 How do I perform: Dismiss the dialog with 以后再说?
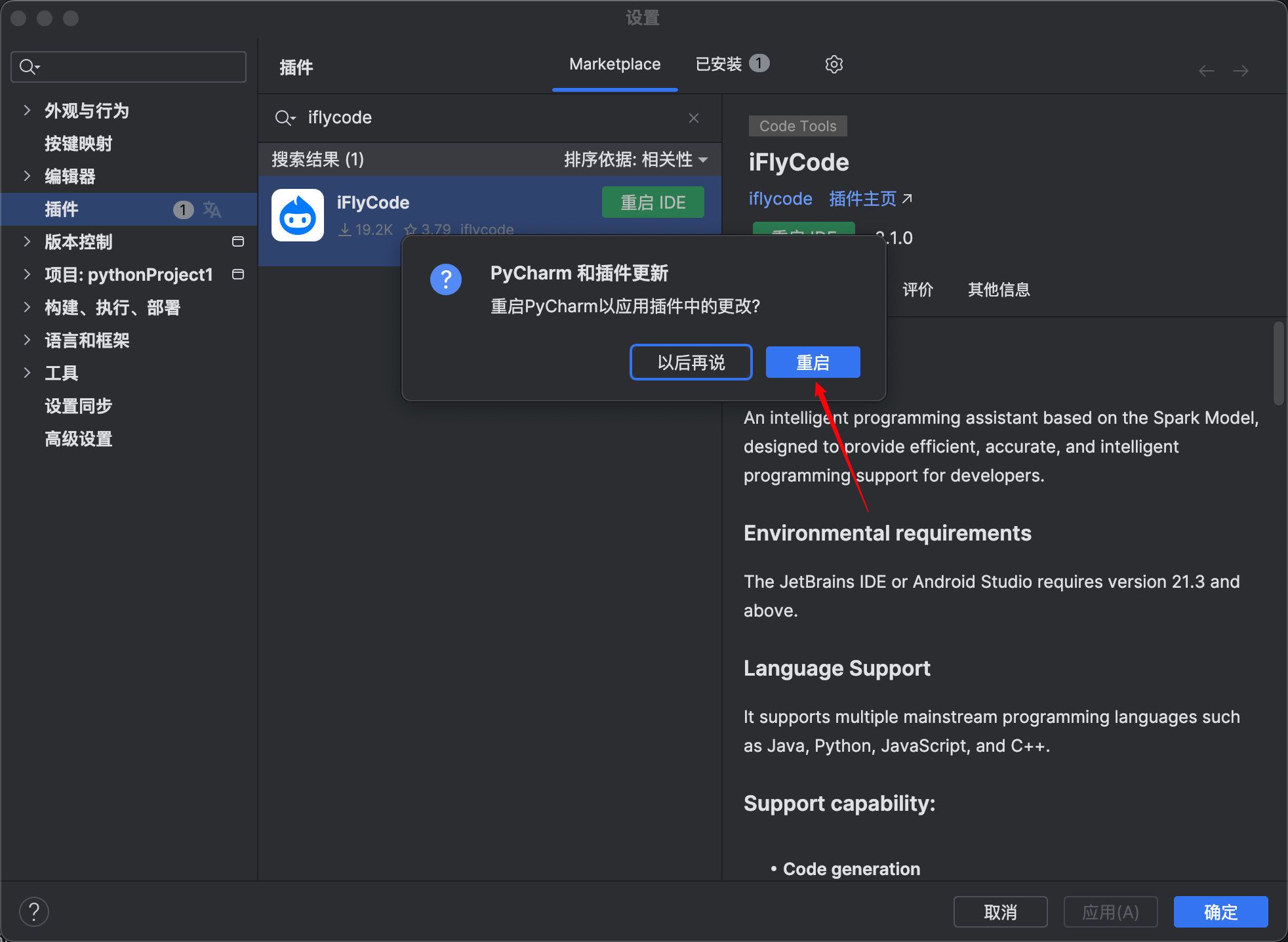click(x=691, y=361)
